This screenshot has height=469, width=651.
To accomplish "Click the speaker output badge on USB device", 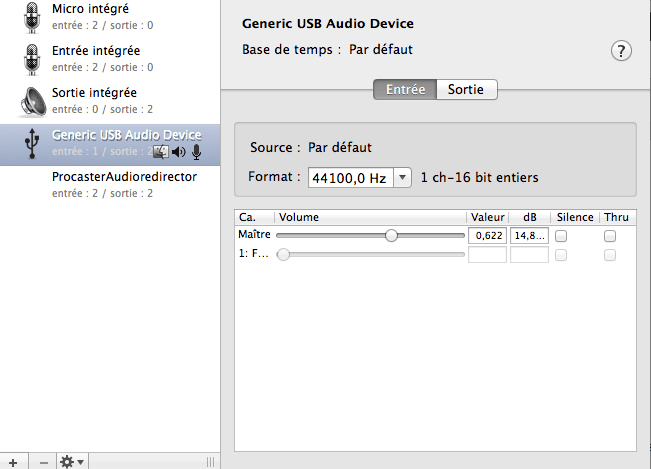I will tap(178, 152).
